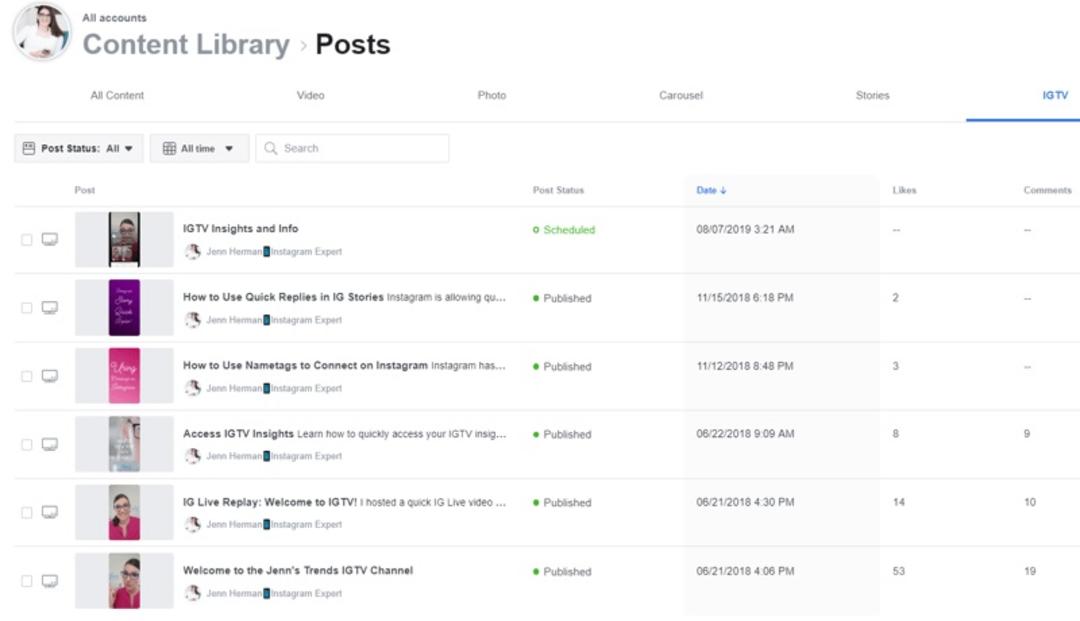Select the Stories tab
Viewport: 1080px width, 621px height.
[872, 96]
